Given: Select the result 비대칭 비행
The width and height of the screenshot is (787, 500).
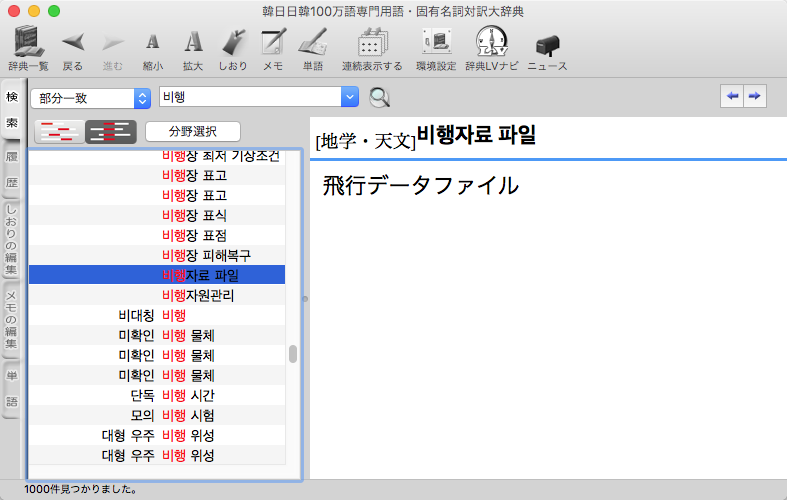Looking at the screenshot, I should click(x=157, y=315).
